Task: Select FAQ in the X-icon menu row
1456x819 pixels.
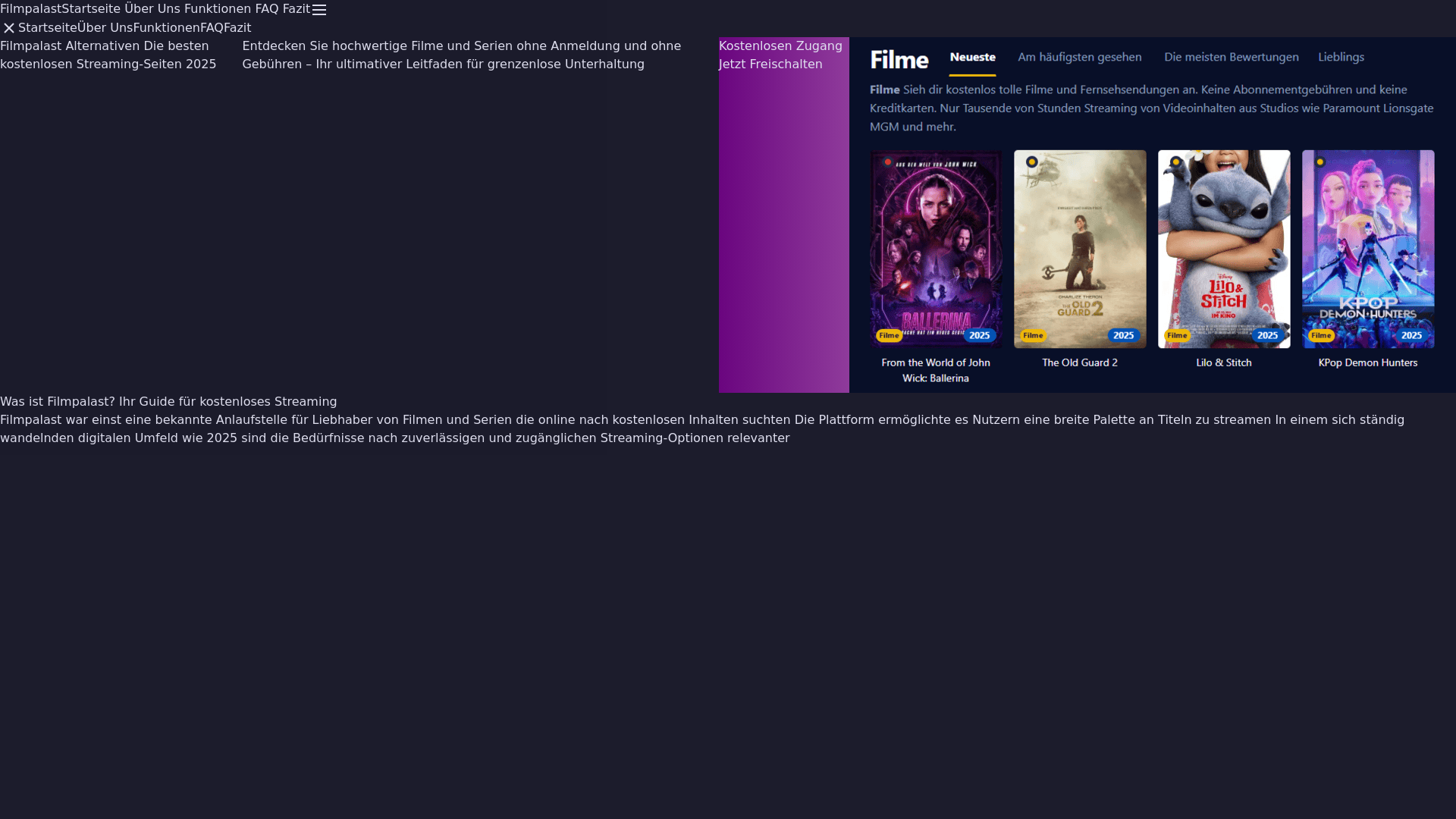Action: (x=212, y=28)
